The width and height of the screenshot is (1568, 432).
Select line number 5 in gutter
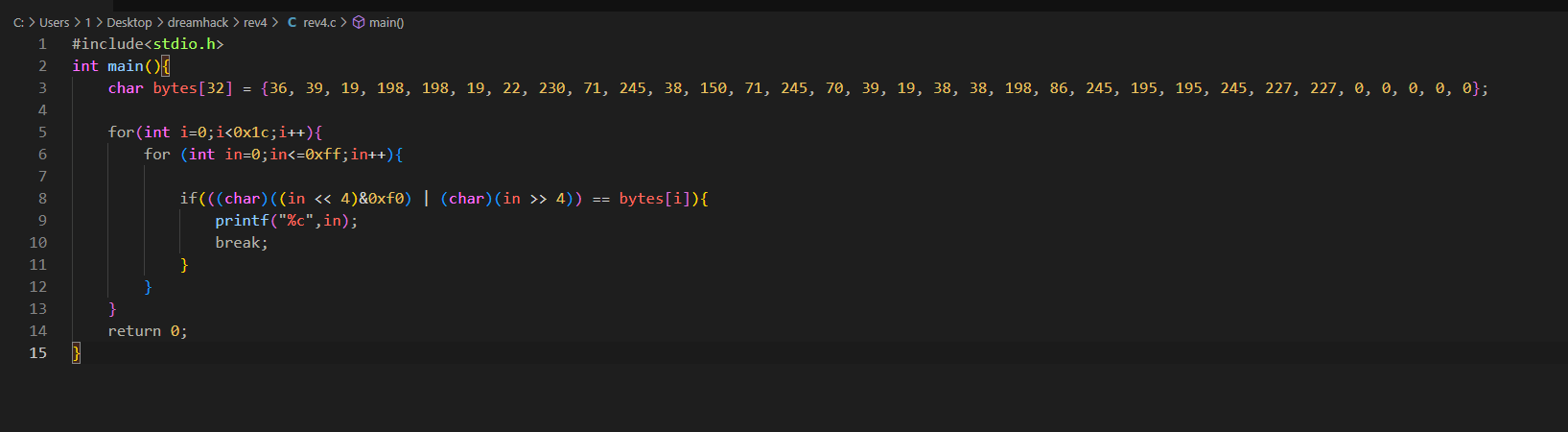click(42, 132)
